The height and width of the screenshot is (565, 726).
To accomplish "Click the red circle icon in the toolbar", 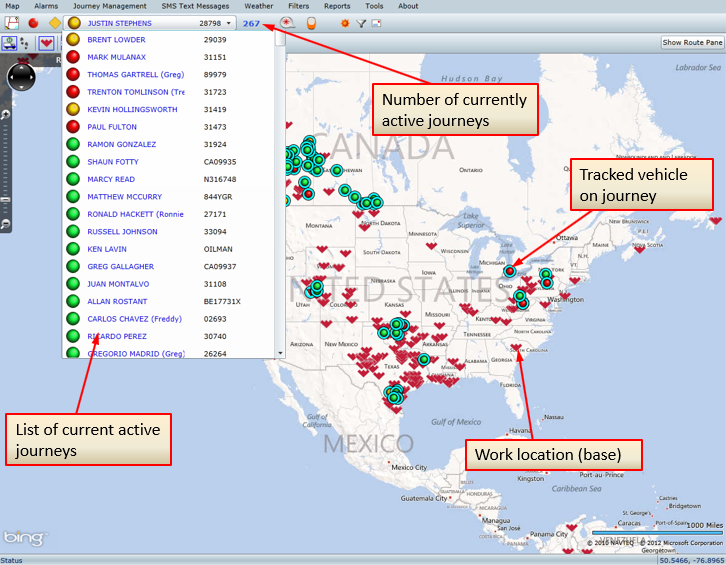I will click(33, 22).
